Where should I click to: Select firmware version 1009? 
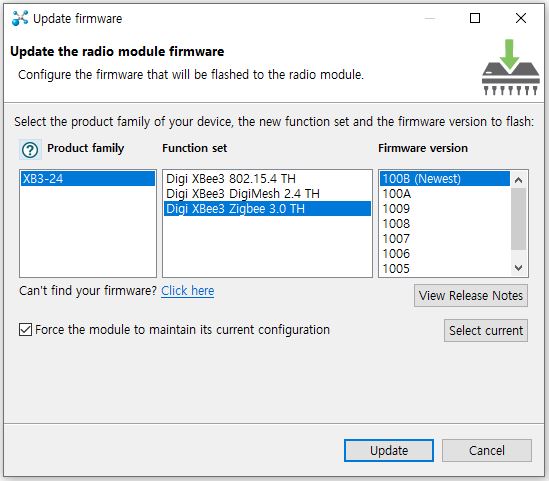(445, 209)
